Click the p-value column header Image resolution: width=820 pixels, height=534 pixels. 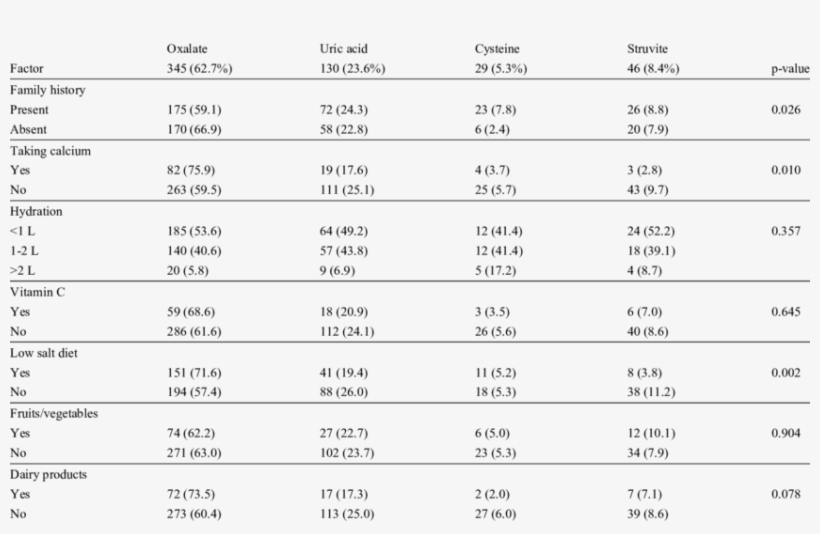pyautogui.click(x=790, y=69)
